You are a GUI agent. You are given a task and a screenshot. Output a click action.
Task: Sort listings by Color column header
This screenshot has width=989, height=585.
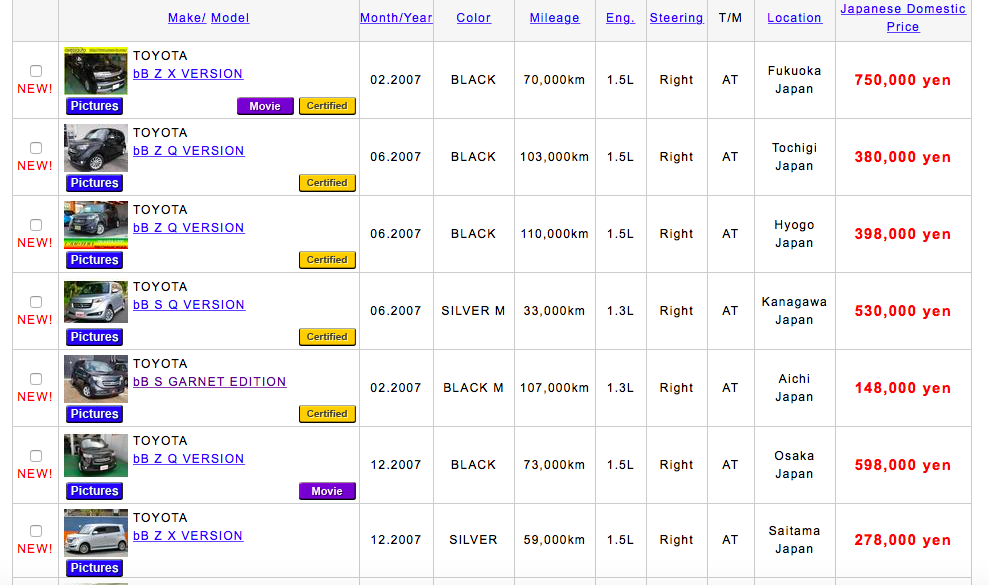(473, 18)
